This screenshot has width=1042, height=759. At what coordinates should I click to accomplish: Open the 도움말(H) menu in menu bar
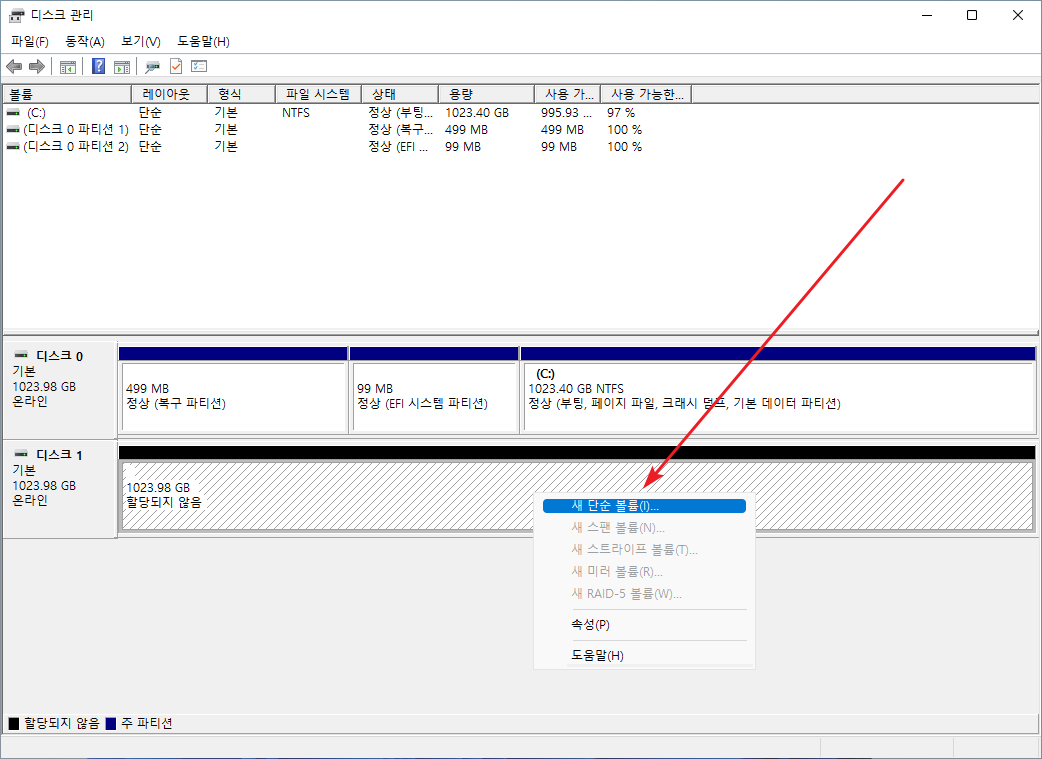pyautogui.click(x=203, y=41)
